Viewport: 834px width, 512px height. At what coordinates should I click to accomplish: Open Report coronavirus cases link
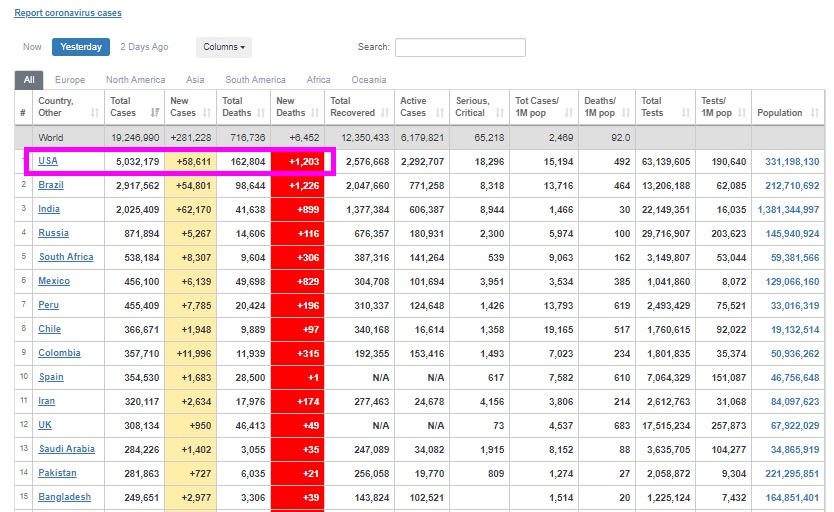tap(69, 14)
